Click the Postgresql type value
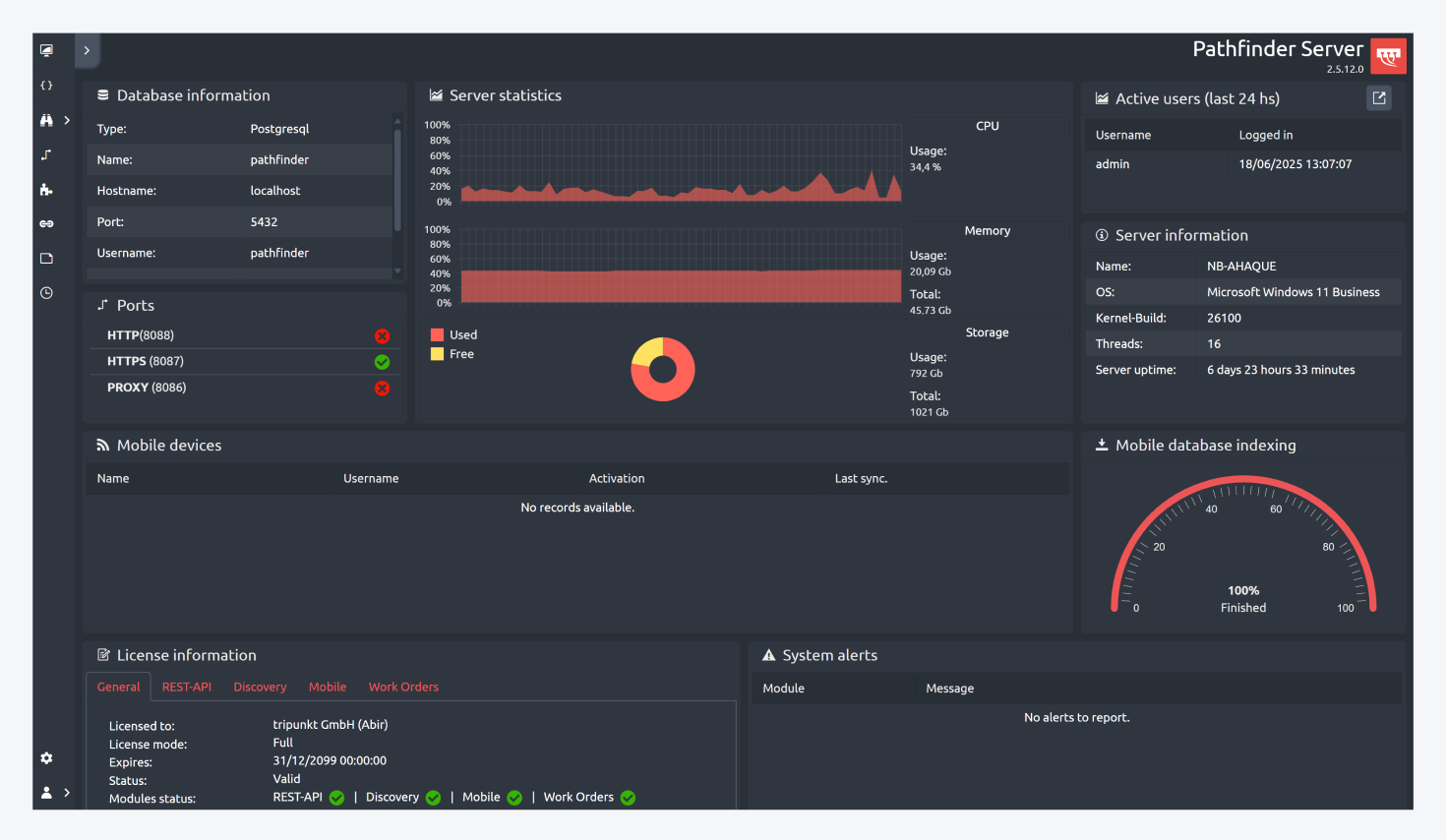Screen dimensions: 1446x840 tap(279, 129)
